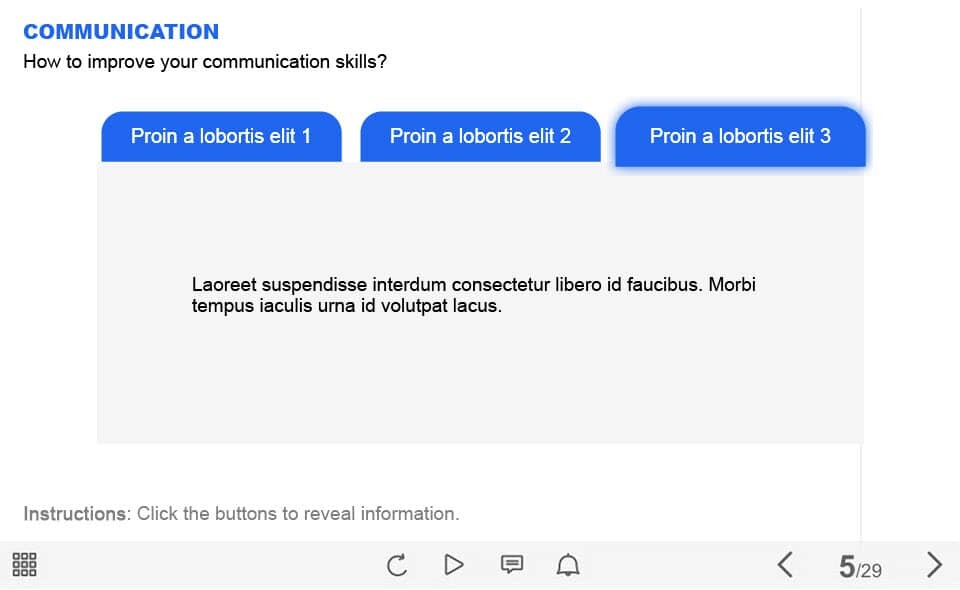Select the Proin a lobortis elit 1 tab

221,136
